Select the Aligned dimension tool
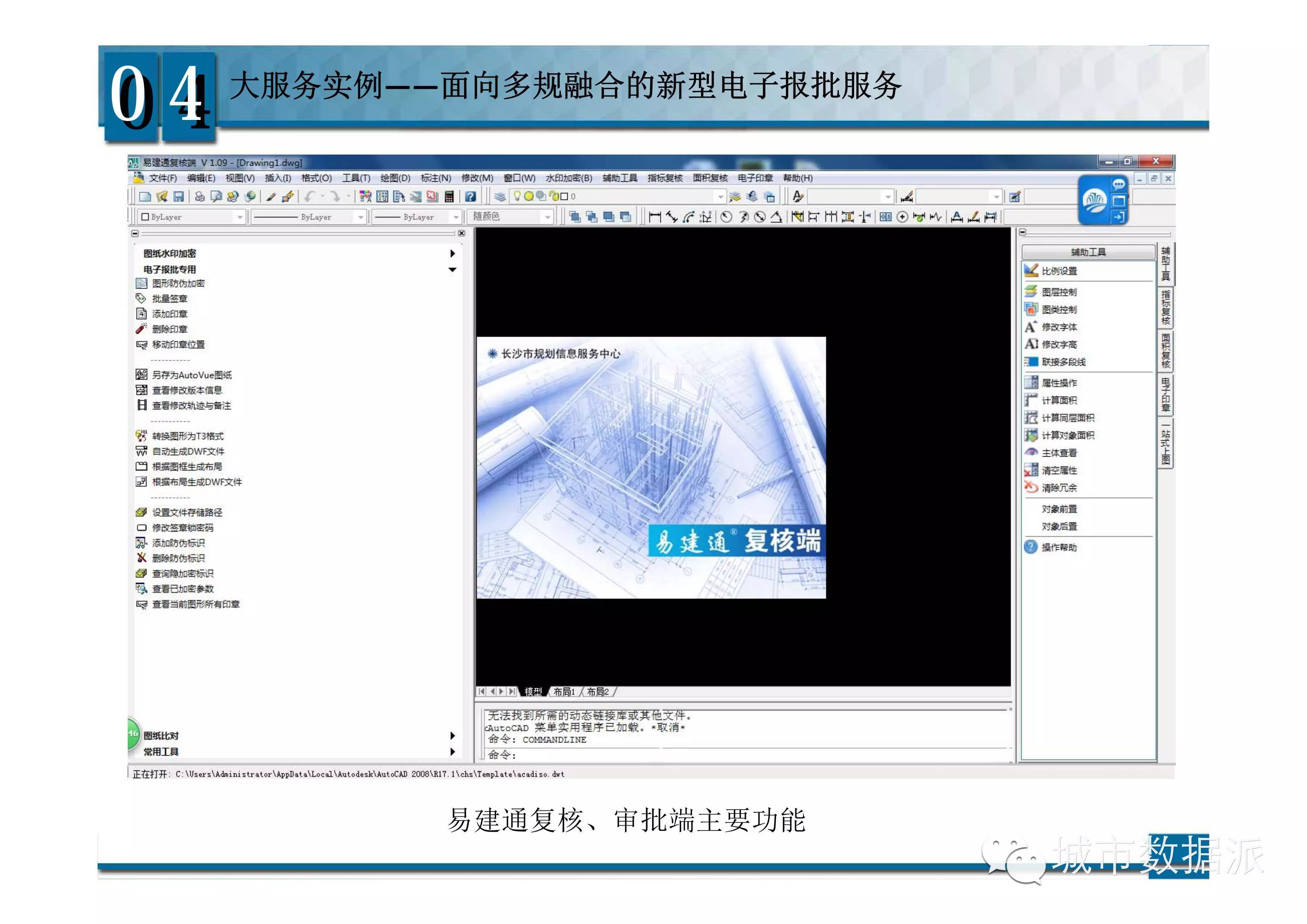 click(672, 217)
